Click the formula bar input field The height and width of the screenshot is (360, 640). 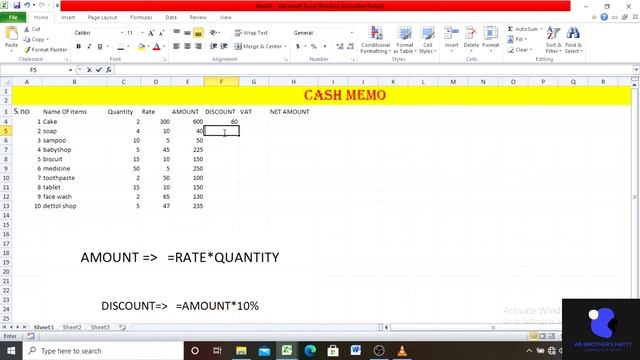click(373, 70)
